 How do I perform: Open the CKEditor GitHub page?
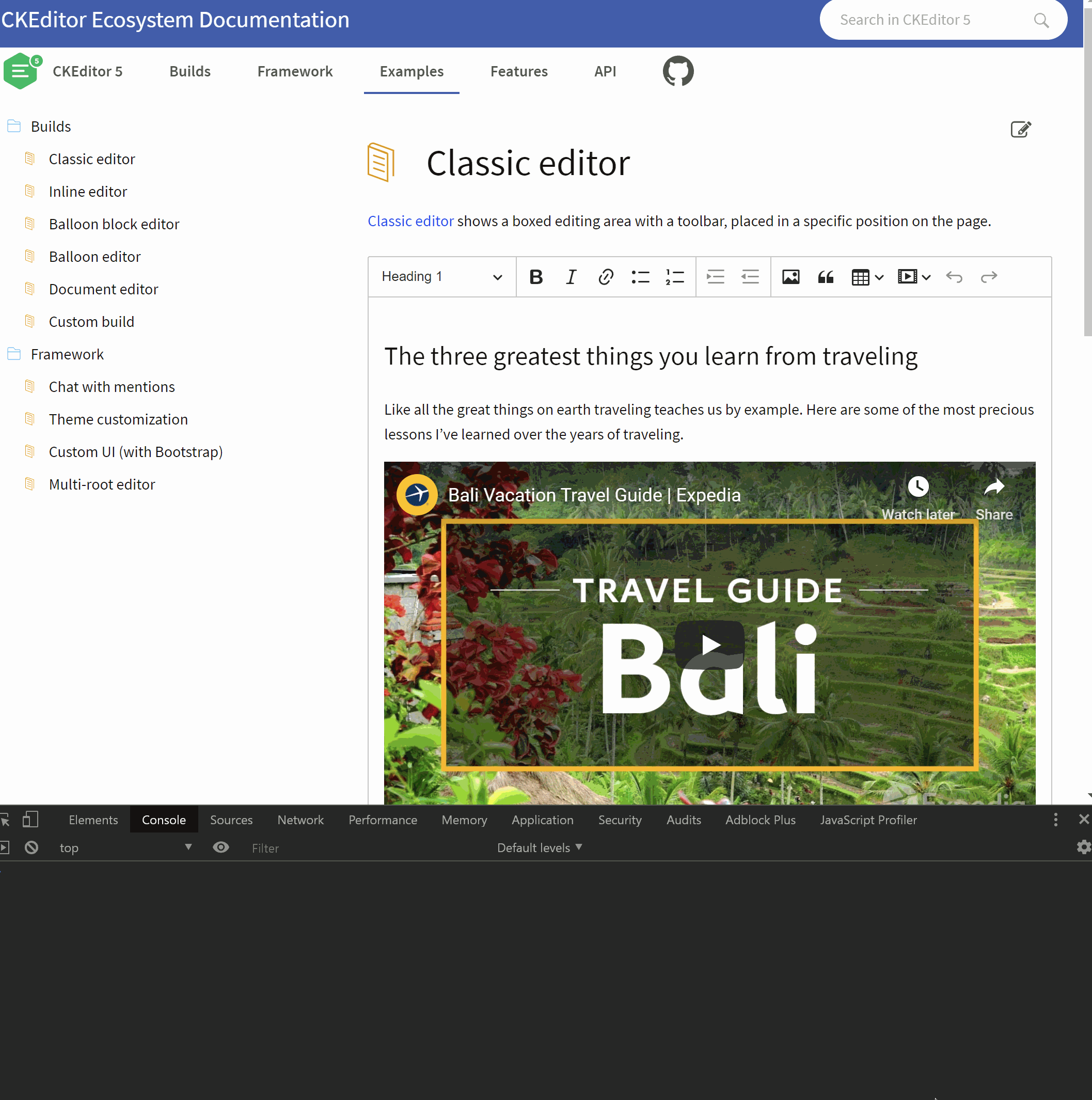pos(677,71)
